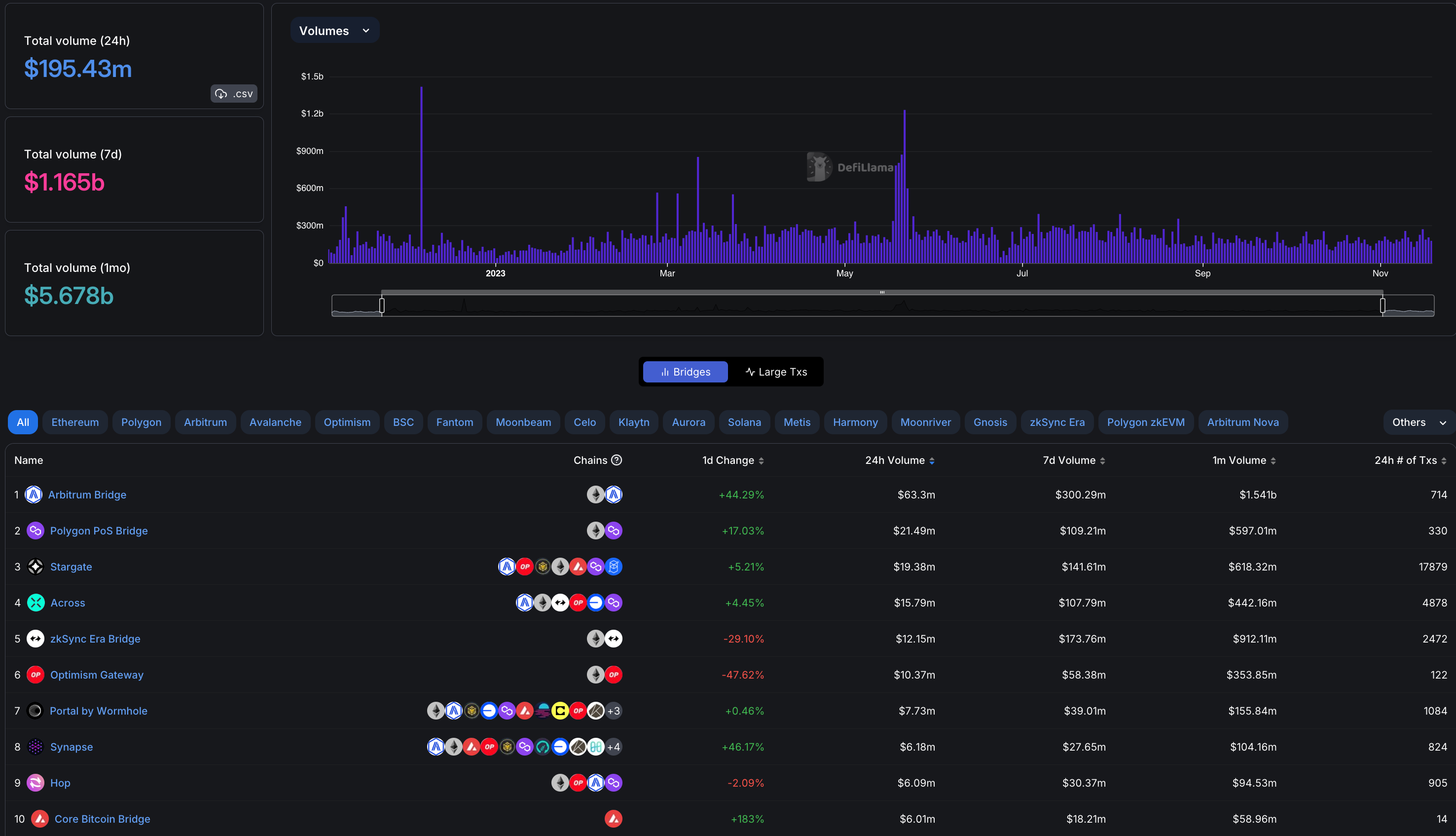1456x836 pixels.
Task: Filter bridges by Polygon zkEVM
Action: coord(1146,422)
